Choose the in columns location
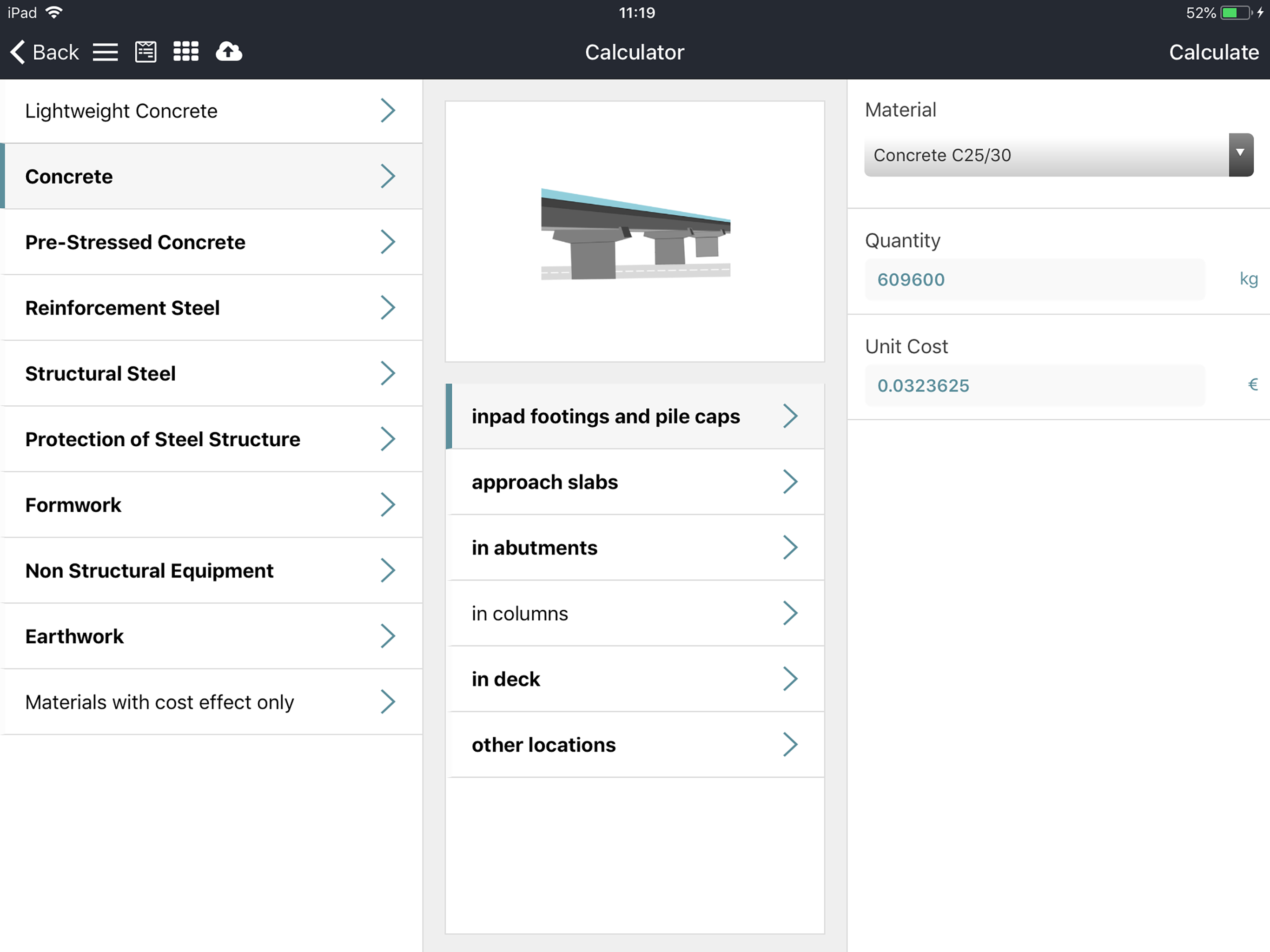Viewport: 1270px width, 952px height. 520,613
